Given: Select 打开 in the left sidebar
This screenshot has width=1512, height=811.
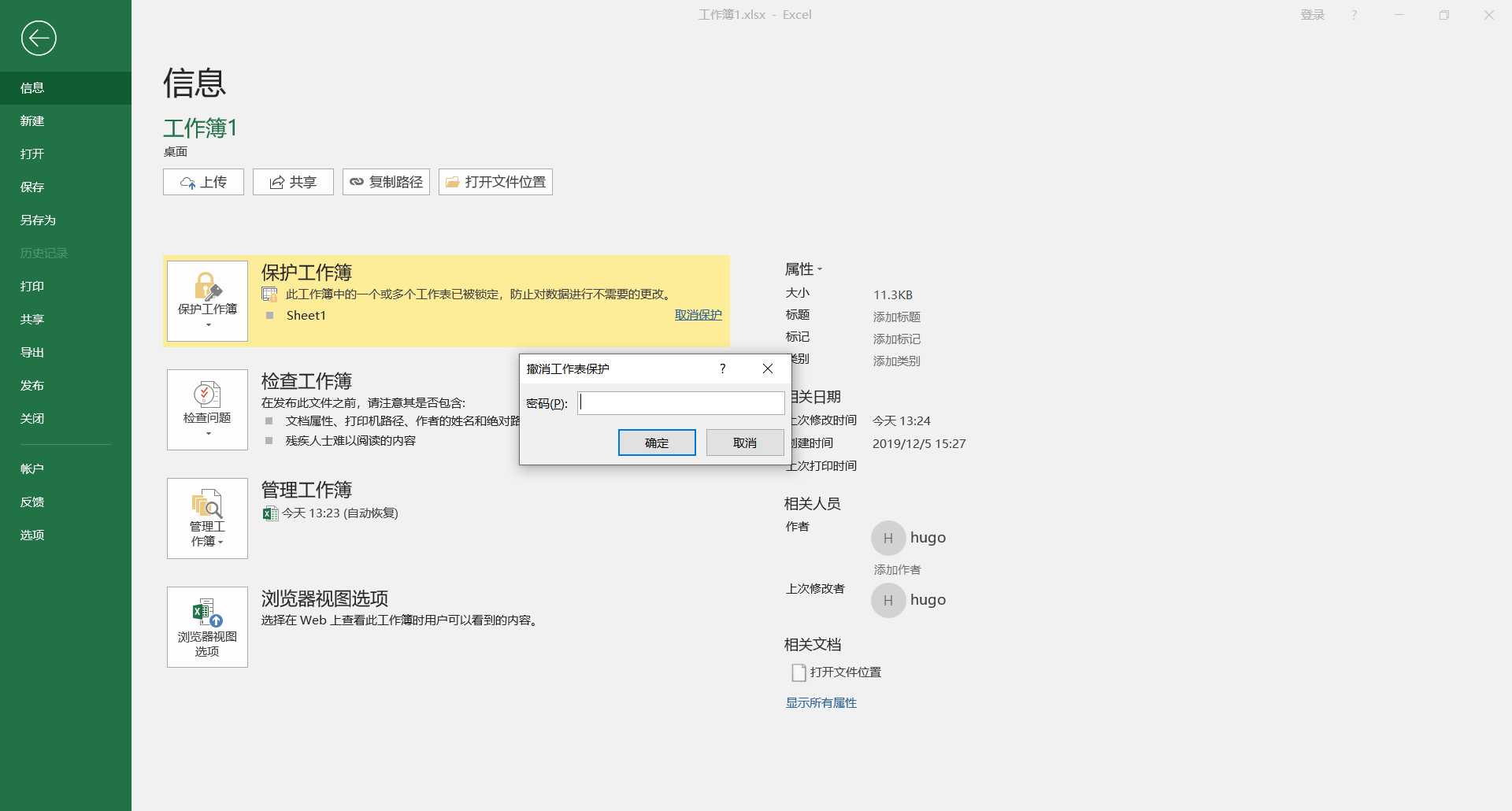Looking at the screenshot, I should point(65,154).
